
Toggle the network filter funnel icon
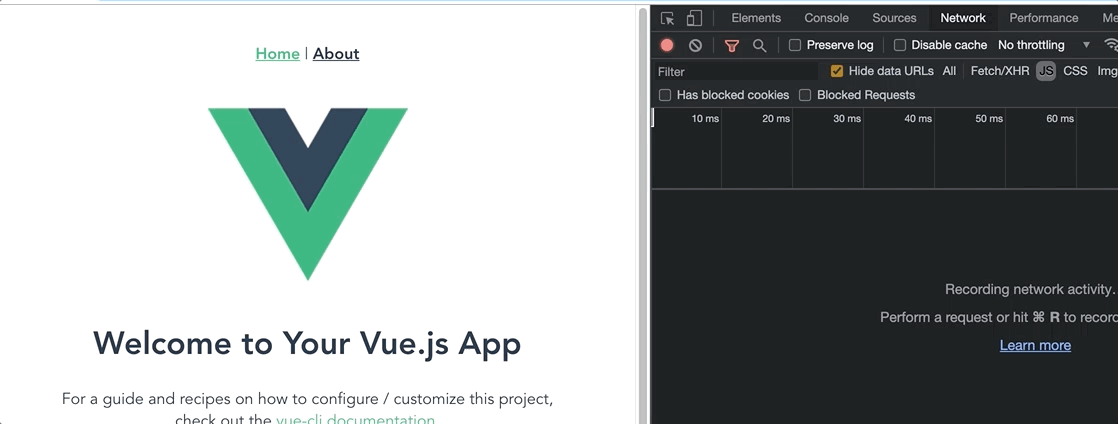pyautogui.click(x=732, y=45)
